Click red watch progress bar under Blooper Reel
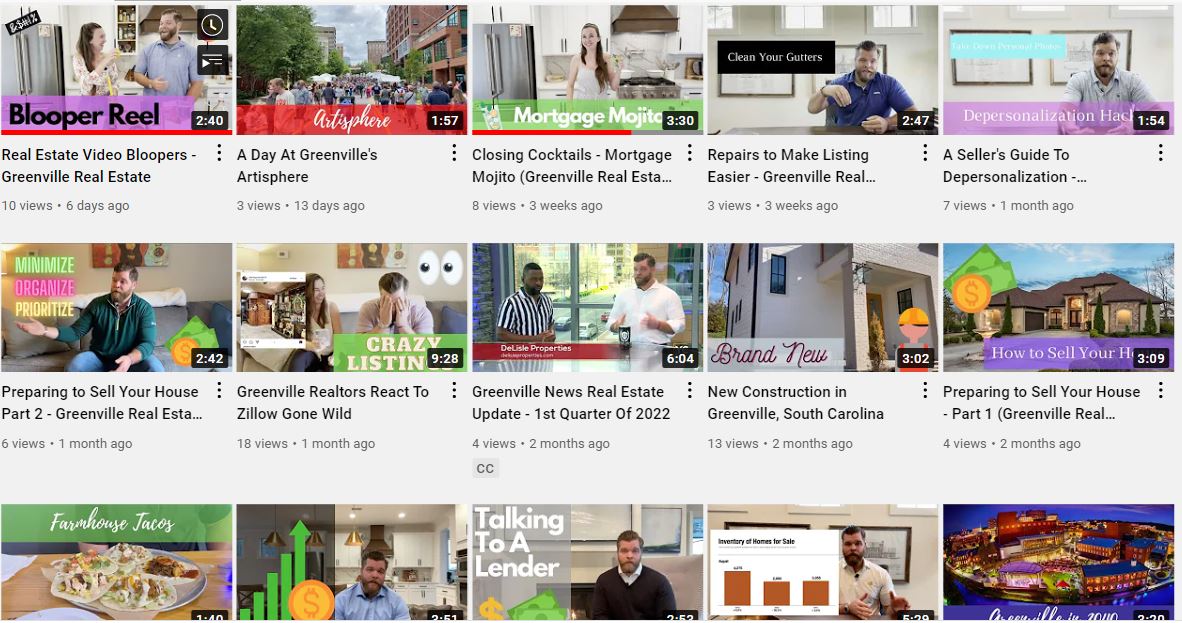1182x623 pixels. (116, 132)
